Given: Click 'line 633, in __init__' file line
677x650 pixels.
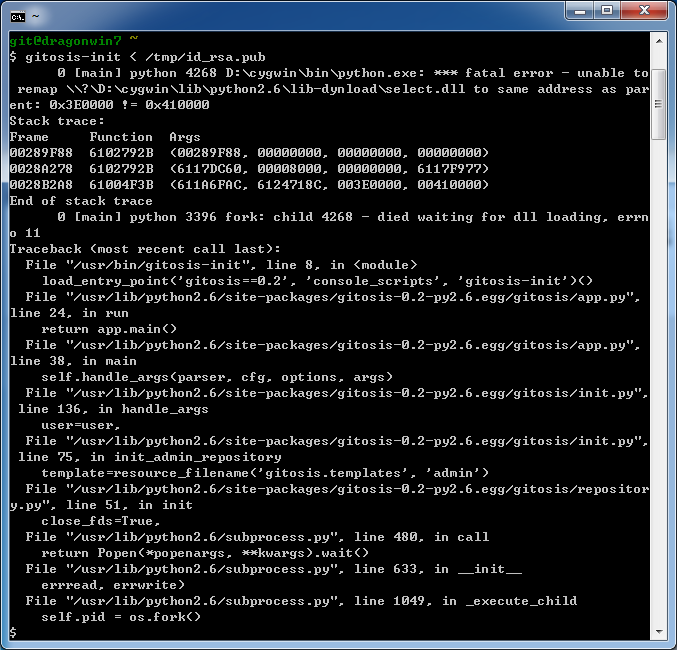Looking at the screenshot, I should [273, 569].
